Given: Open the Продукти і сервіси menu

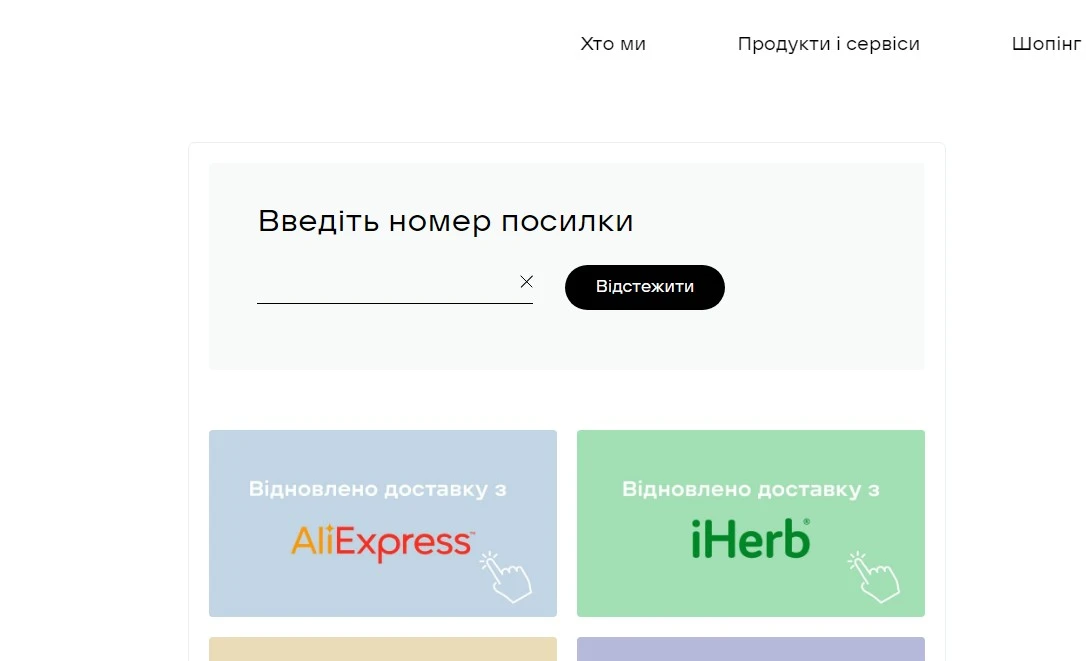Looking at the screenshot, I should pos(828,44).
